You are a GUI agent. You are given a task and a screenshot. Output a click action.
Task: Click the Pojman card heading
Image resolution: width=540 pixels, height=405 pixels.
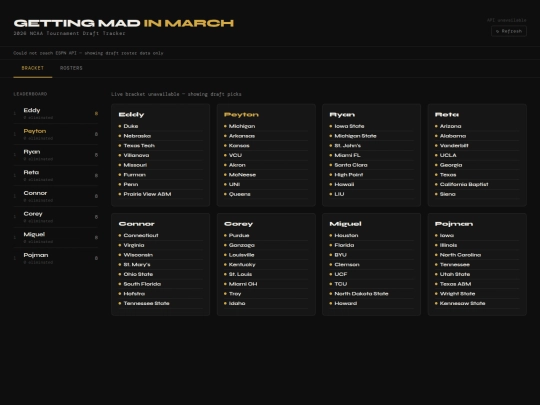click(x=454, y=224)
